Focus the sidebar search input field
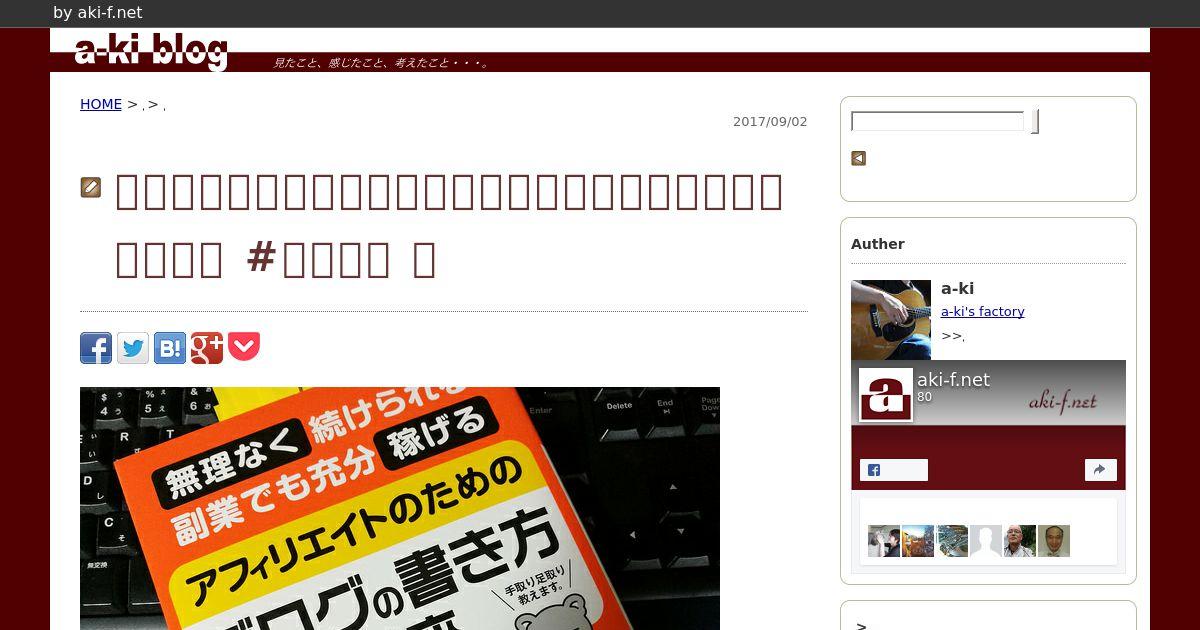The width and height of the screenshot is (1200, 630). [937, 121]
